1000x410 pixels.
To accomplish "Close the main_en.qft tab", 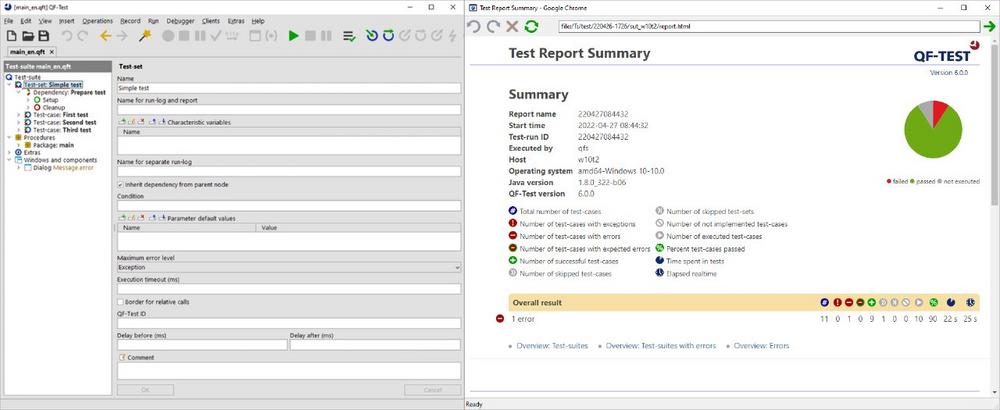I will (x=52, y=52).
